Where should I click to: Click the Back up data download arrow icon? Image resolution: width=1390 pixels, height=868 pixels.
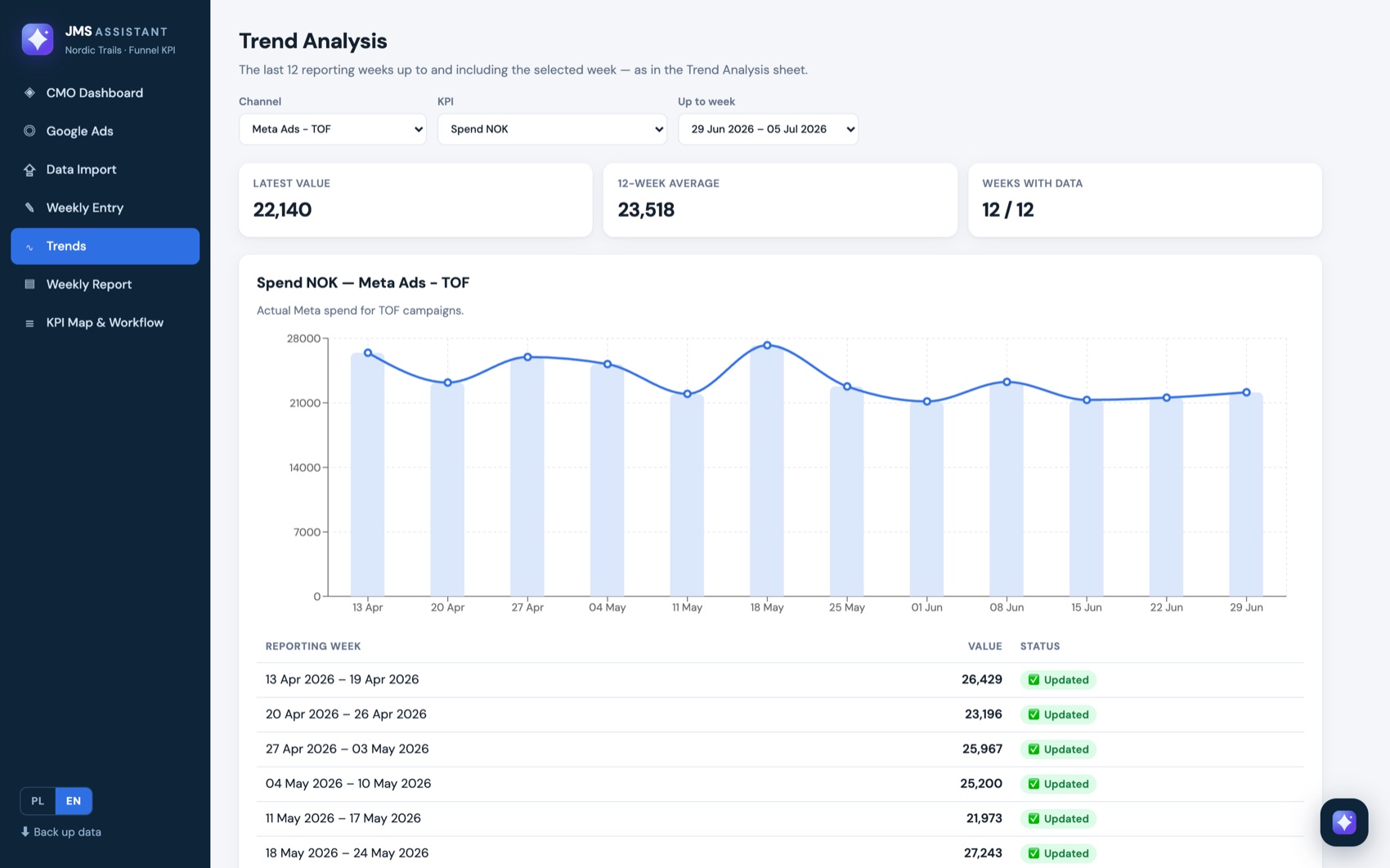click(x=25, y=831)
